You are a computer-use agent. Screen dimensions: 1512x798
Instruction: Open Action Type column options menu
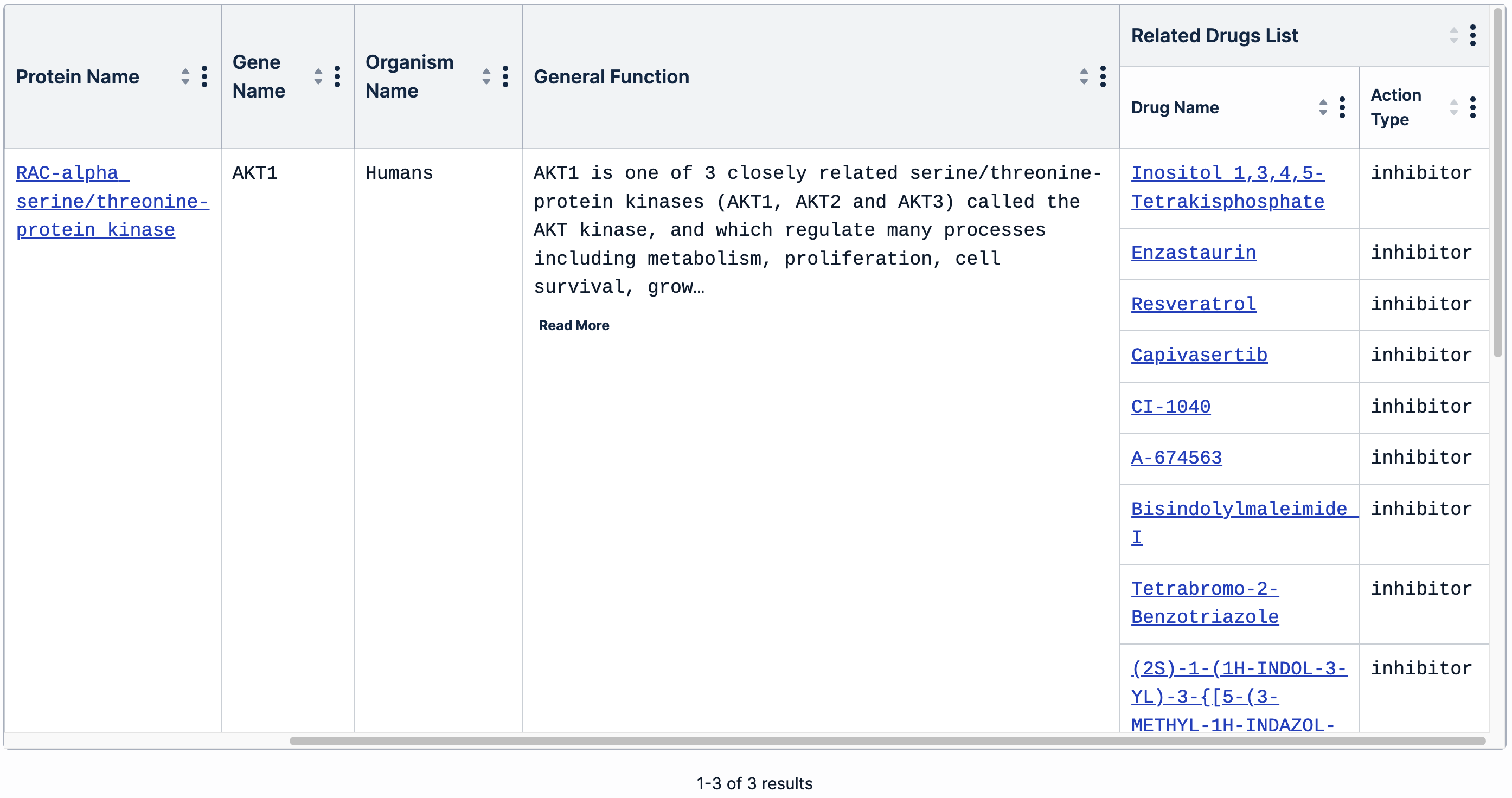pos(1472,107)
